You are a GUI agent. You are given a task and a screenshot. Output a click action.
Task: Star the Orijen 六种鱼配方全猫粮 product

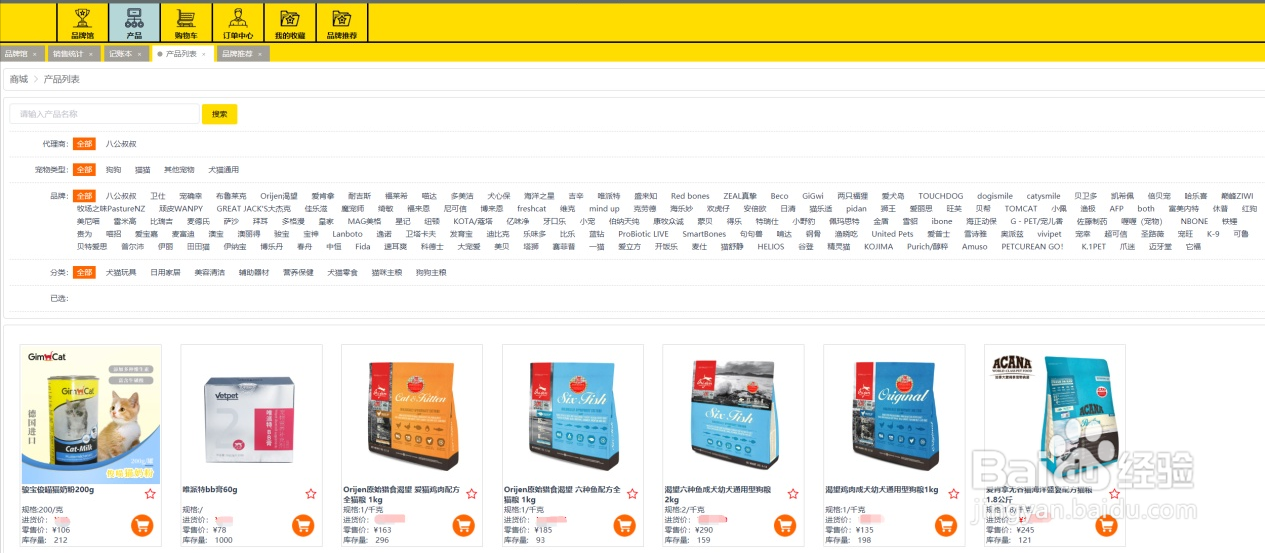click(x=633, y=494)
